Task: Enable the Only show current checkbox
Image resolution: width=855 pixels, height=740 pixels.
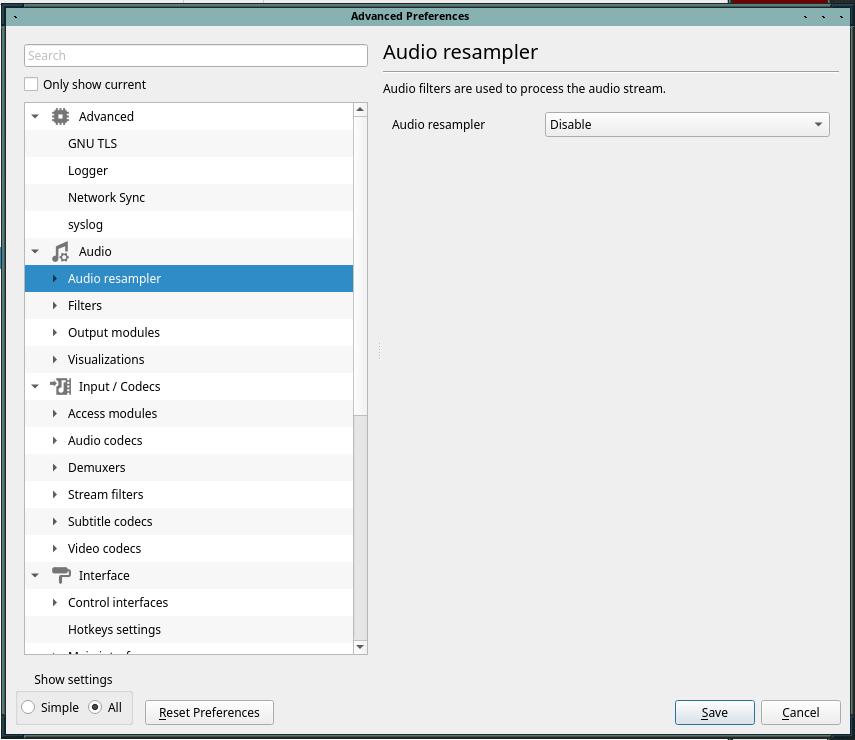Action: [32, 85]
